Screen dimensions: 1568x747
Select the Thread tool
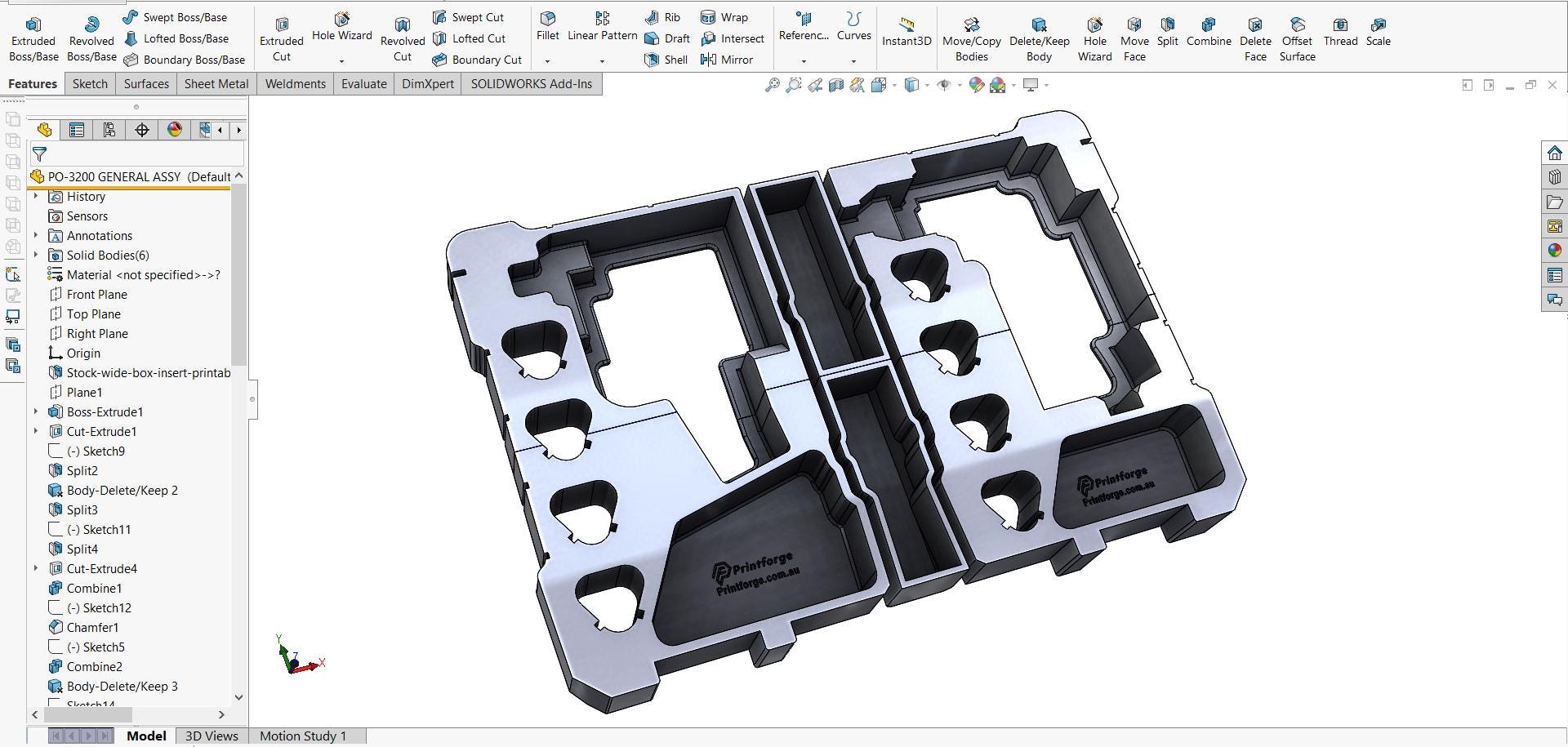[x=1340, y=33]
